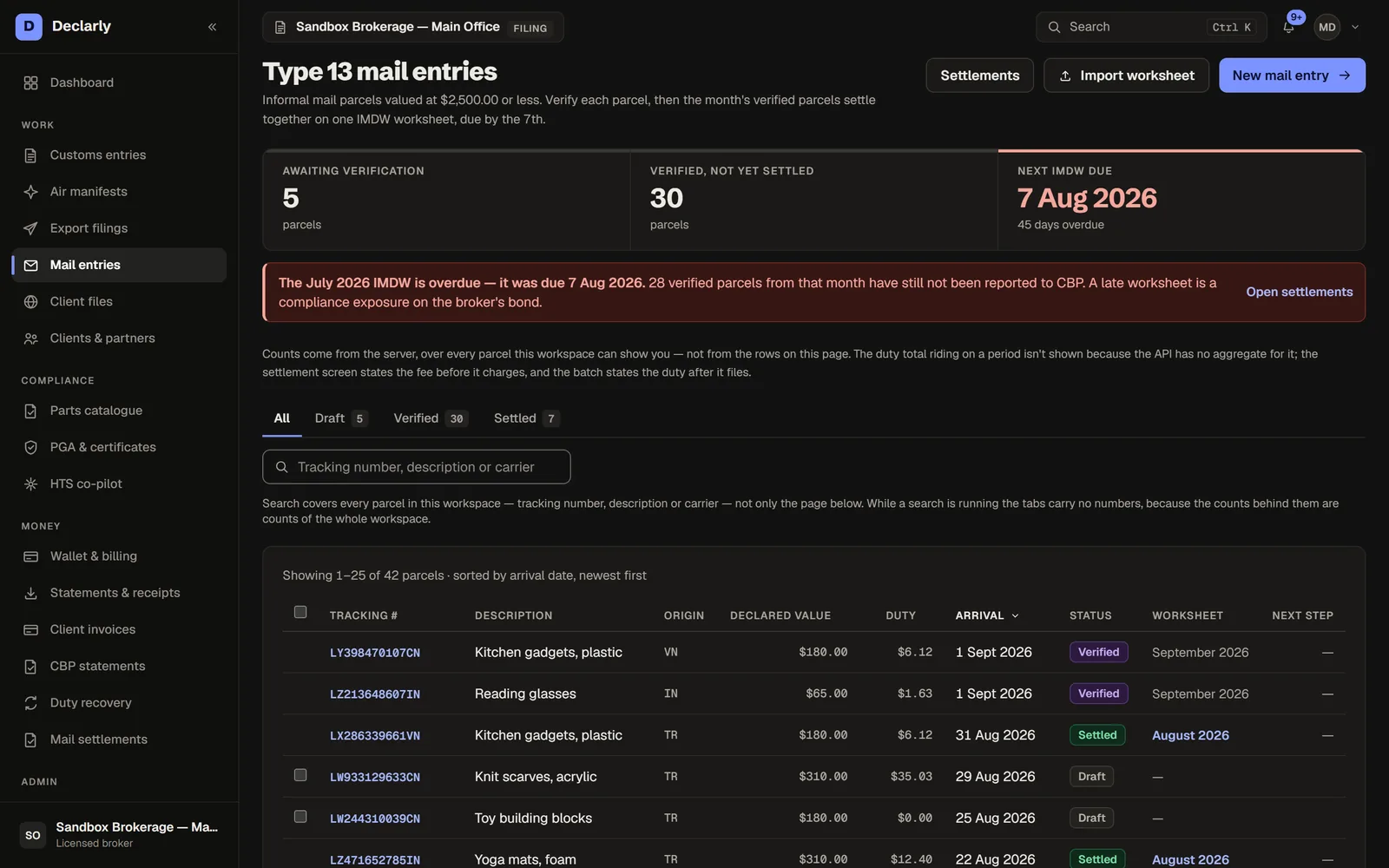Click the FILING badge in the top bar
The image size is (1389, 868).
(x=530, y=28)
